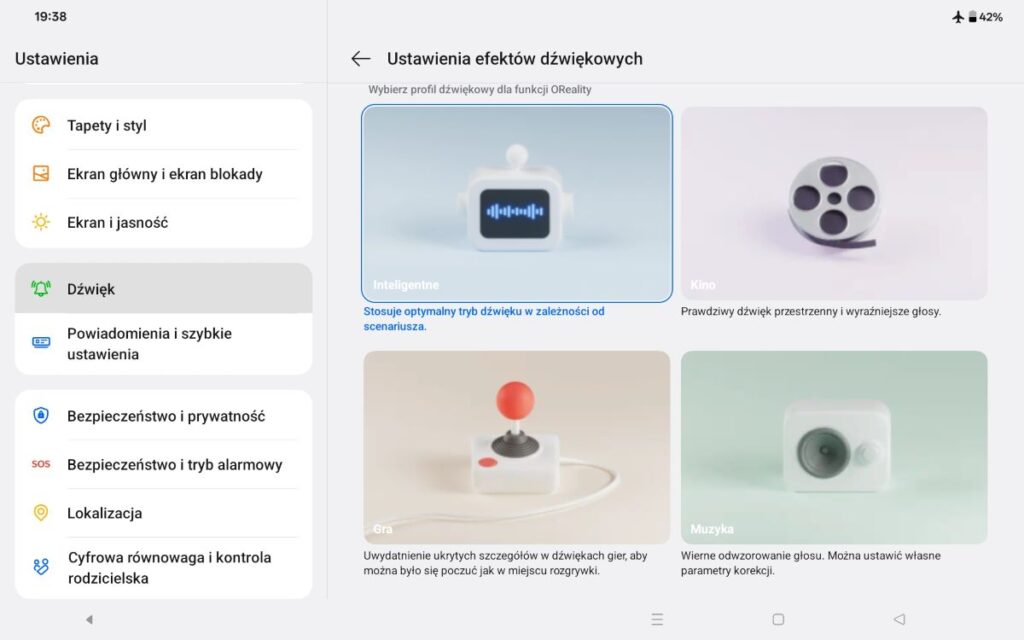Screen dimensions: 1024x640
Task: Tap the Lokalizacja pin icon
Action: pos(41,513)
